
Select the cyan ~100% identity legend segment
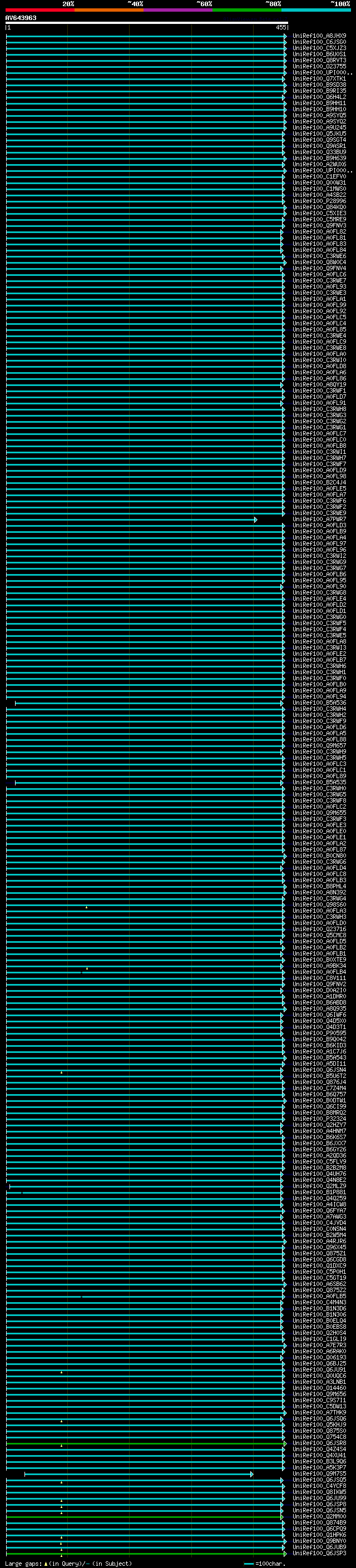pyautogui.click(x=316, y=10)
